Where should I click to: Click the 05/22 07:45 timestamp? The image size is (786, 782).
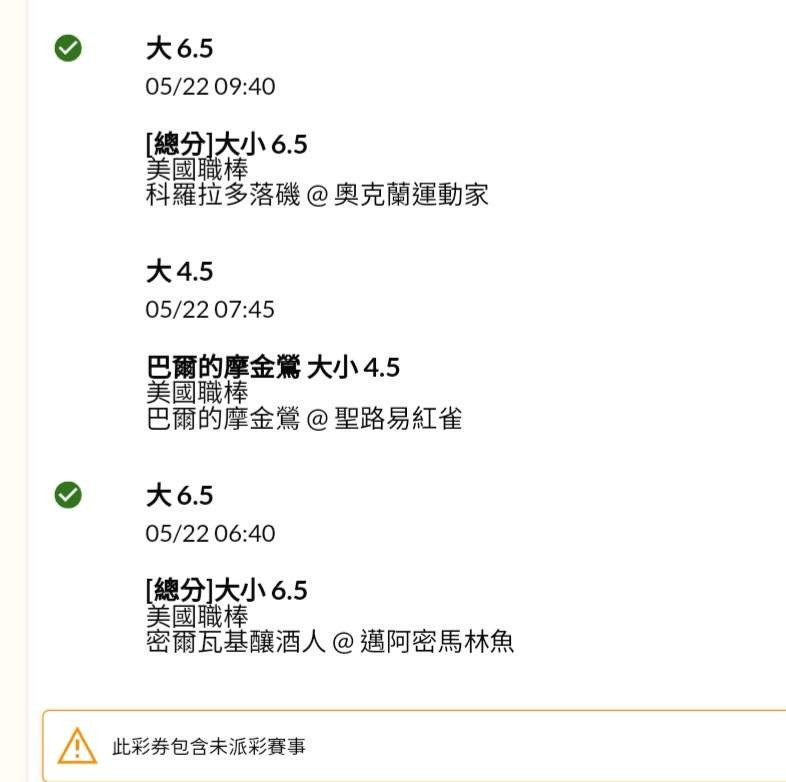point(210,310)
